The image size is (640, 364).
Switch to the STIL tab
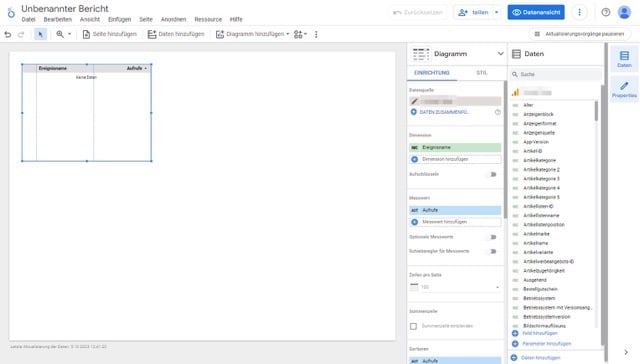tap(482, 73)
